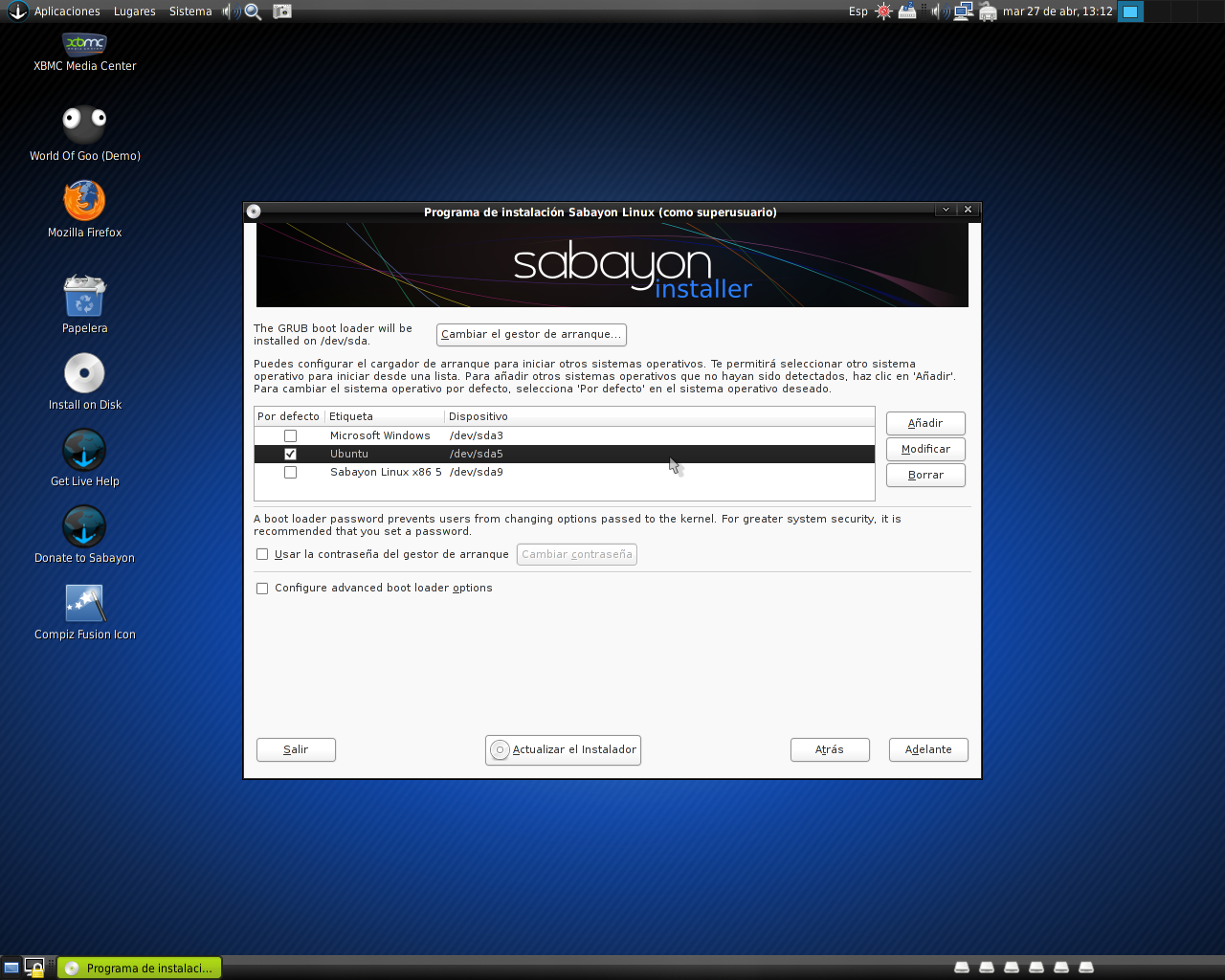Click the disabled 'Cambiar contraseña' button
The height and width of the screenshot is (980, 1225).
pyautogui.click(x=577, y=554)
